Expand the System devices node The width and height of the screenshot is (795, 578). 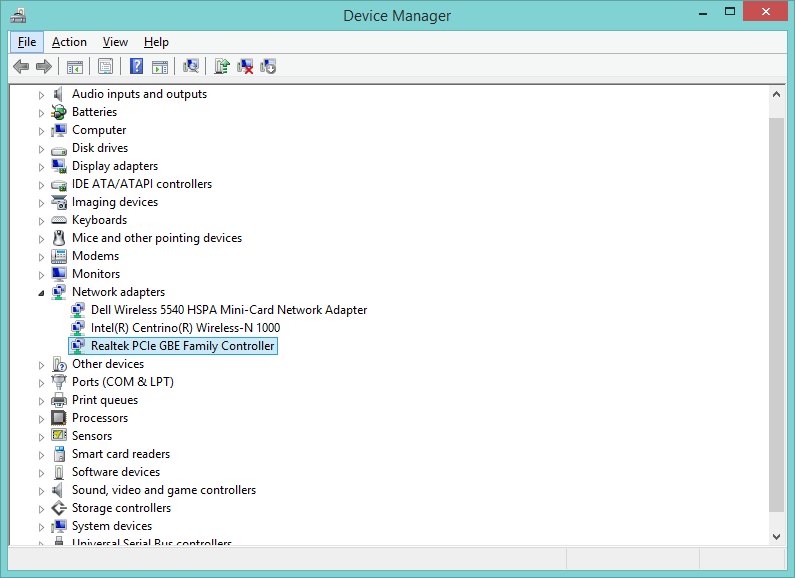pyautogui.click(x=41, y=527)
